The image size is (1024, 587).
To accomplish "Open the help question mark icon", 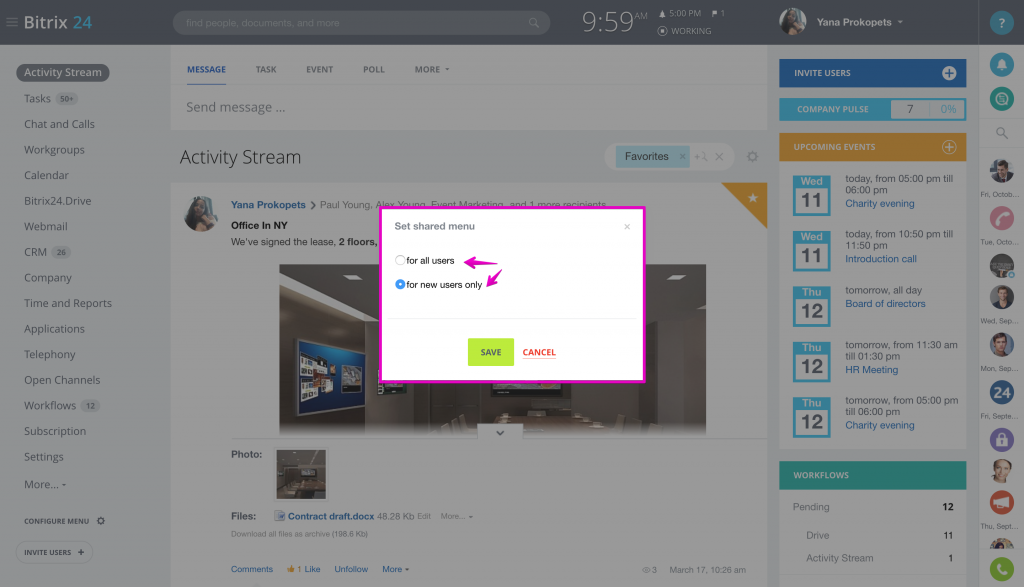I will click(x=1001, y=23).
